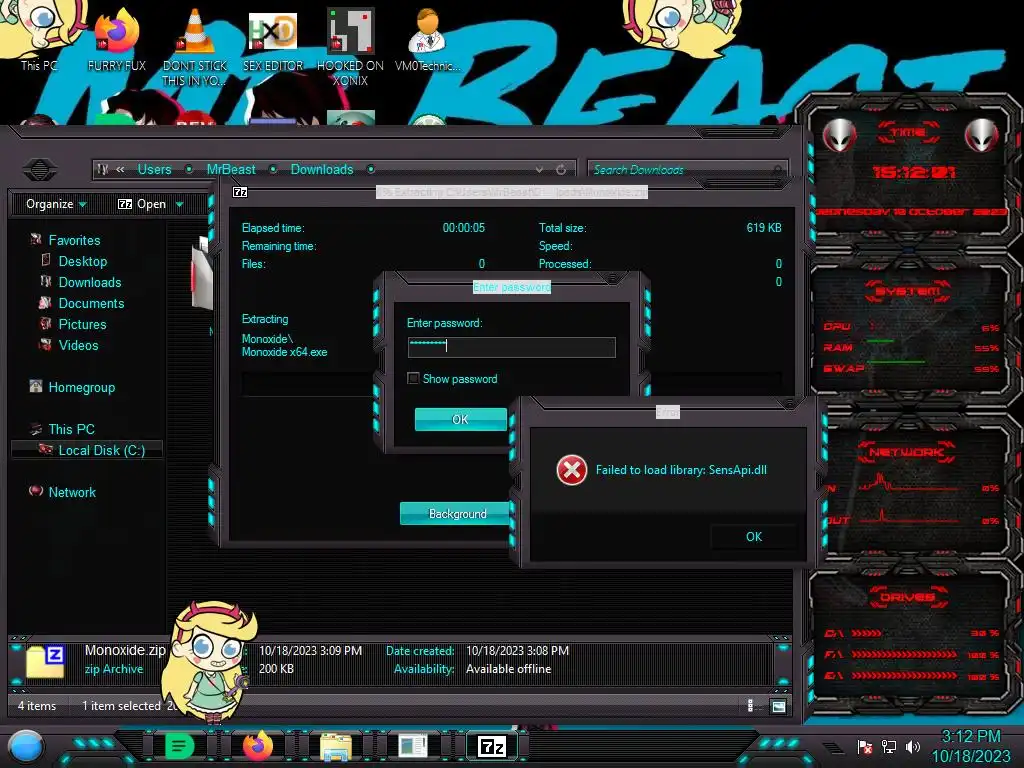Click the '1 item selected' status text
1024x768 pixels.
coord(121,706)
